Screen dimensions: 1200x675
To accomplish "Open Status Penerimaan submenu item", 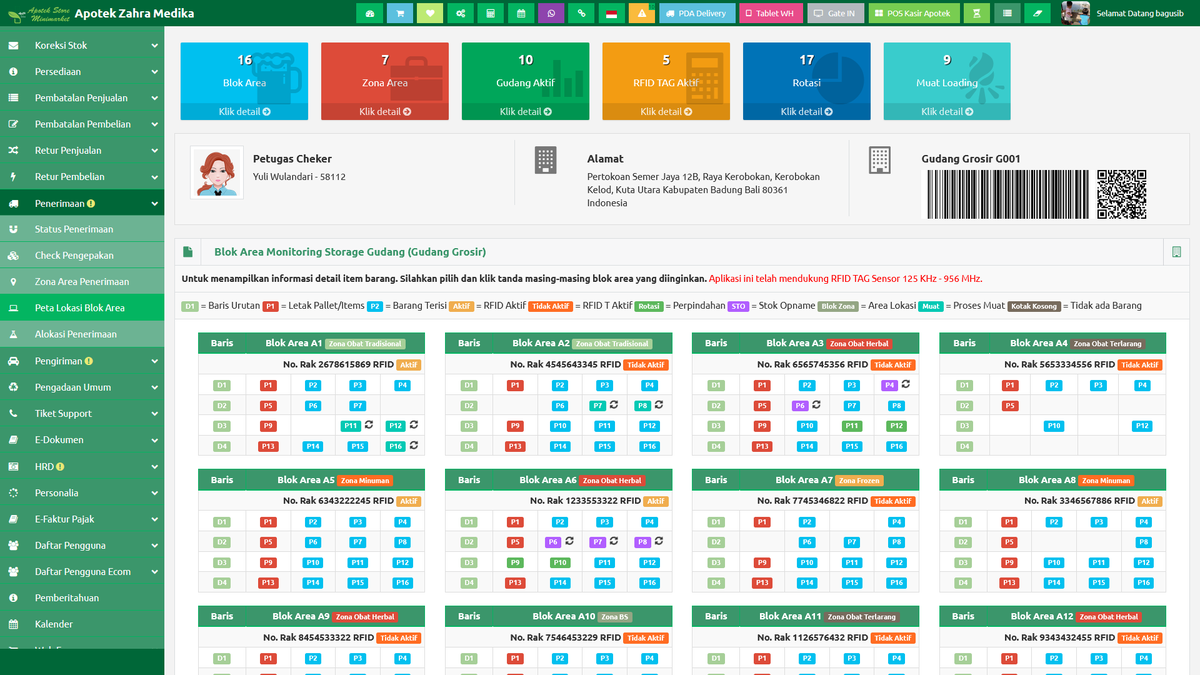I will pos(82,229).
